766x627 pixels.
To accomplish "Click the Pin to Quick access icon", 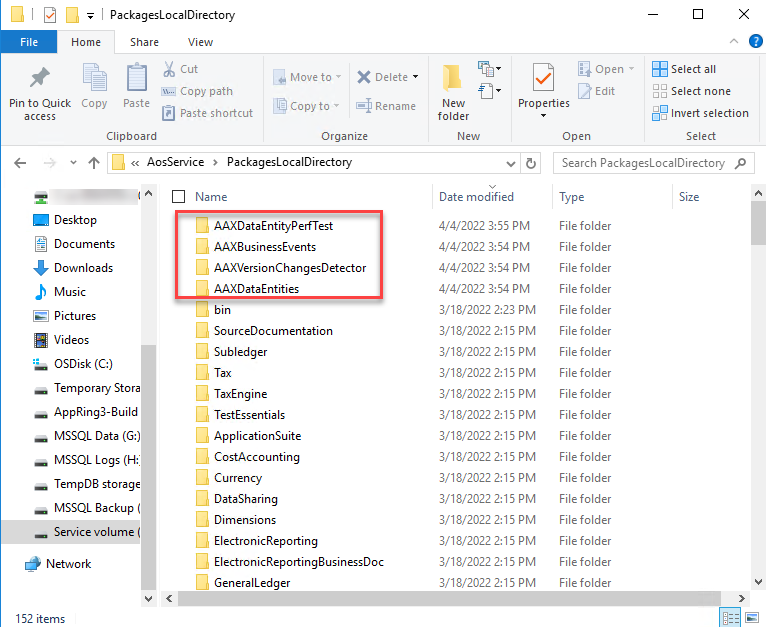I will (x=40, y=78).
